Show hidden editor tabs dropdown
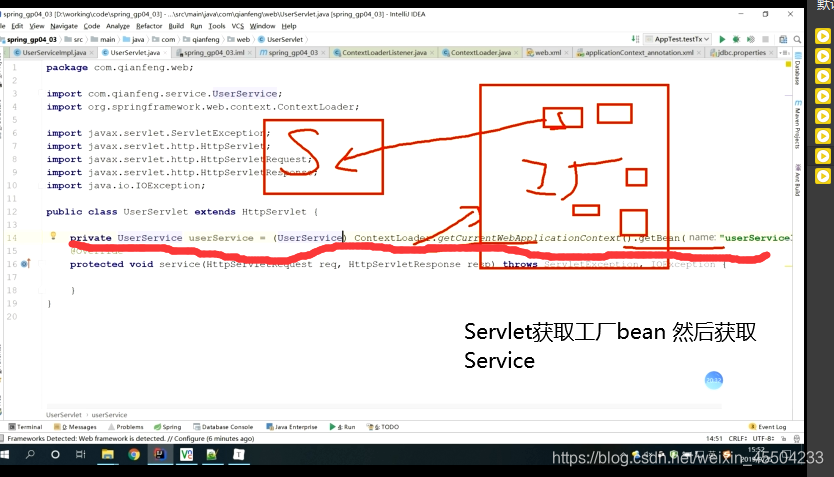 pos(785,53)
